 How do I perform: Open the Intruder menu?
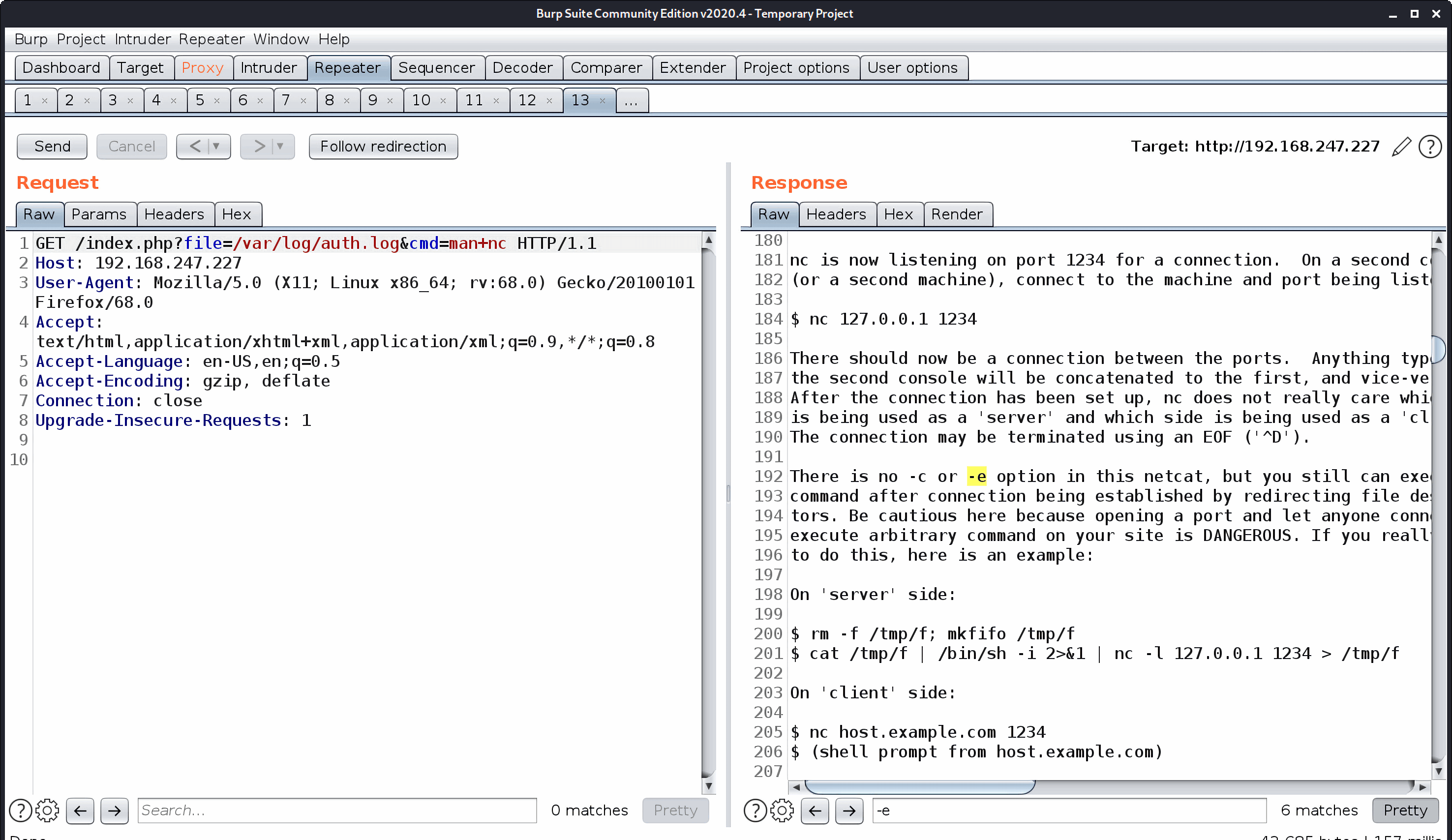click(143, 39)
